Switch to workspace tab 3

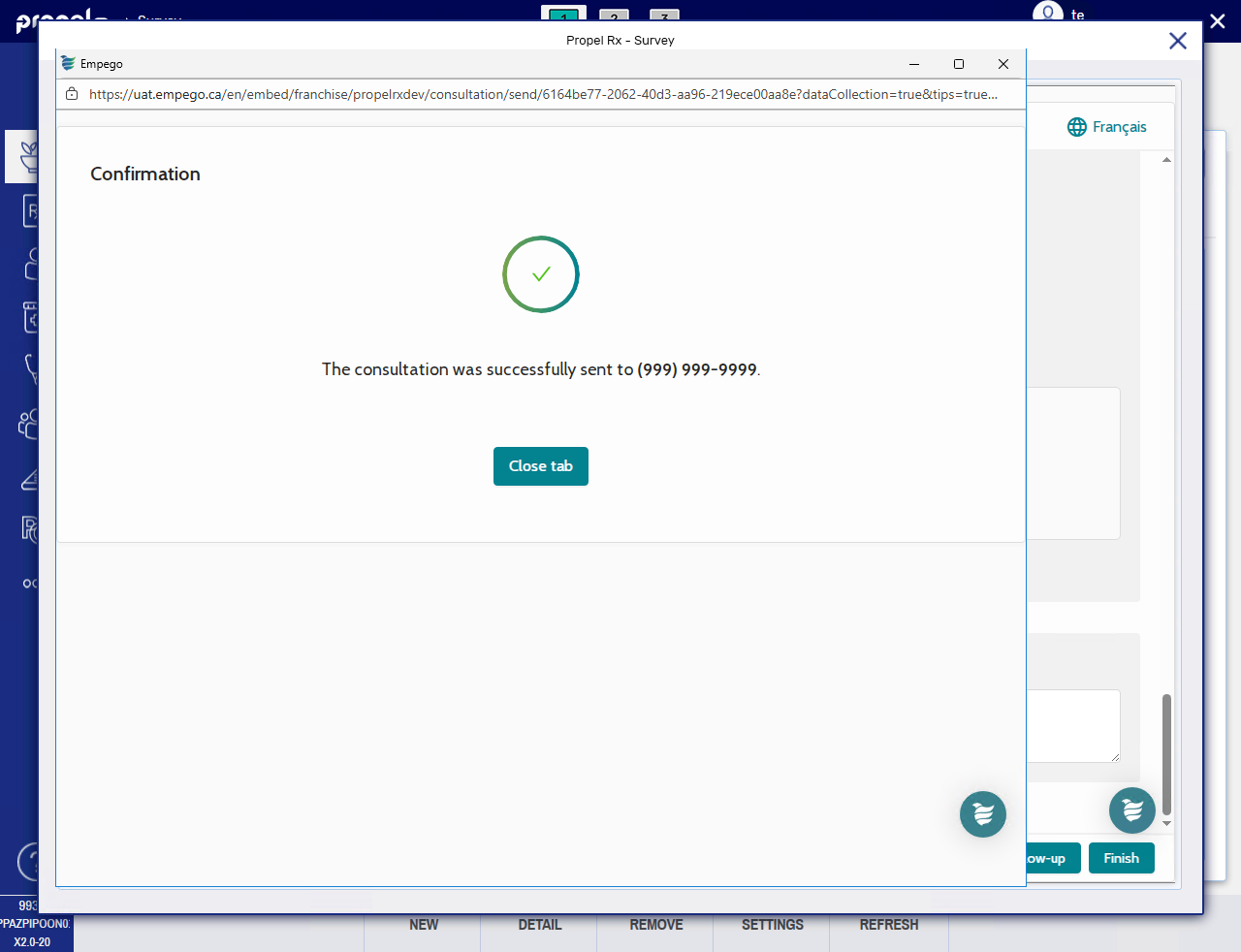pyautogui.click(x=664, y=16)
